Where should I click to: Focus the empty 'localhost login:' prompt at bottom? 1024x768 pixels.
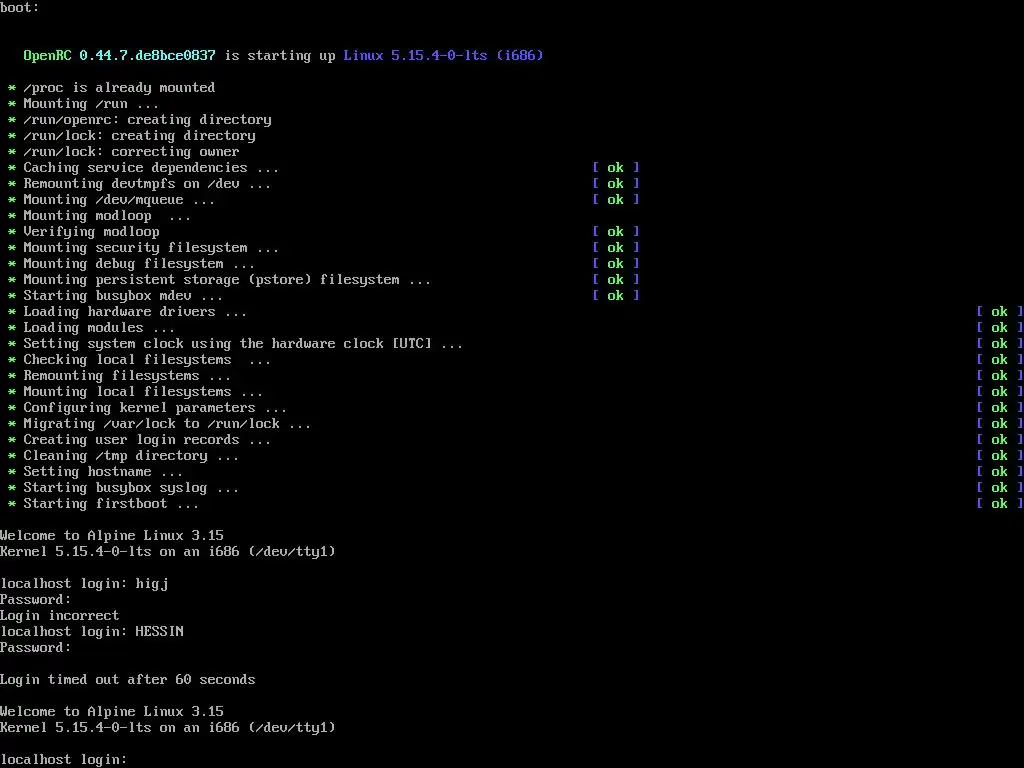63,760
